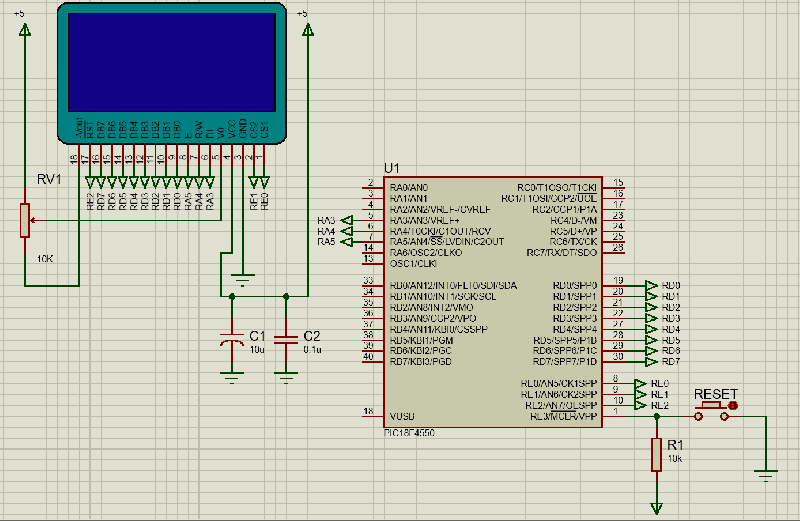Viewport: 800px width, 521px height.
Task: Click the RC7/RX/DT/SDO pin name
Action: pos(561,253)
